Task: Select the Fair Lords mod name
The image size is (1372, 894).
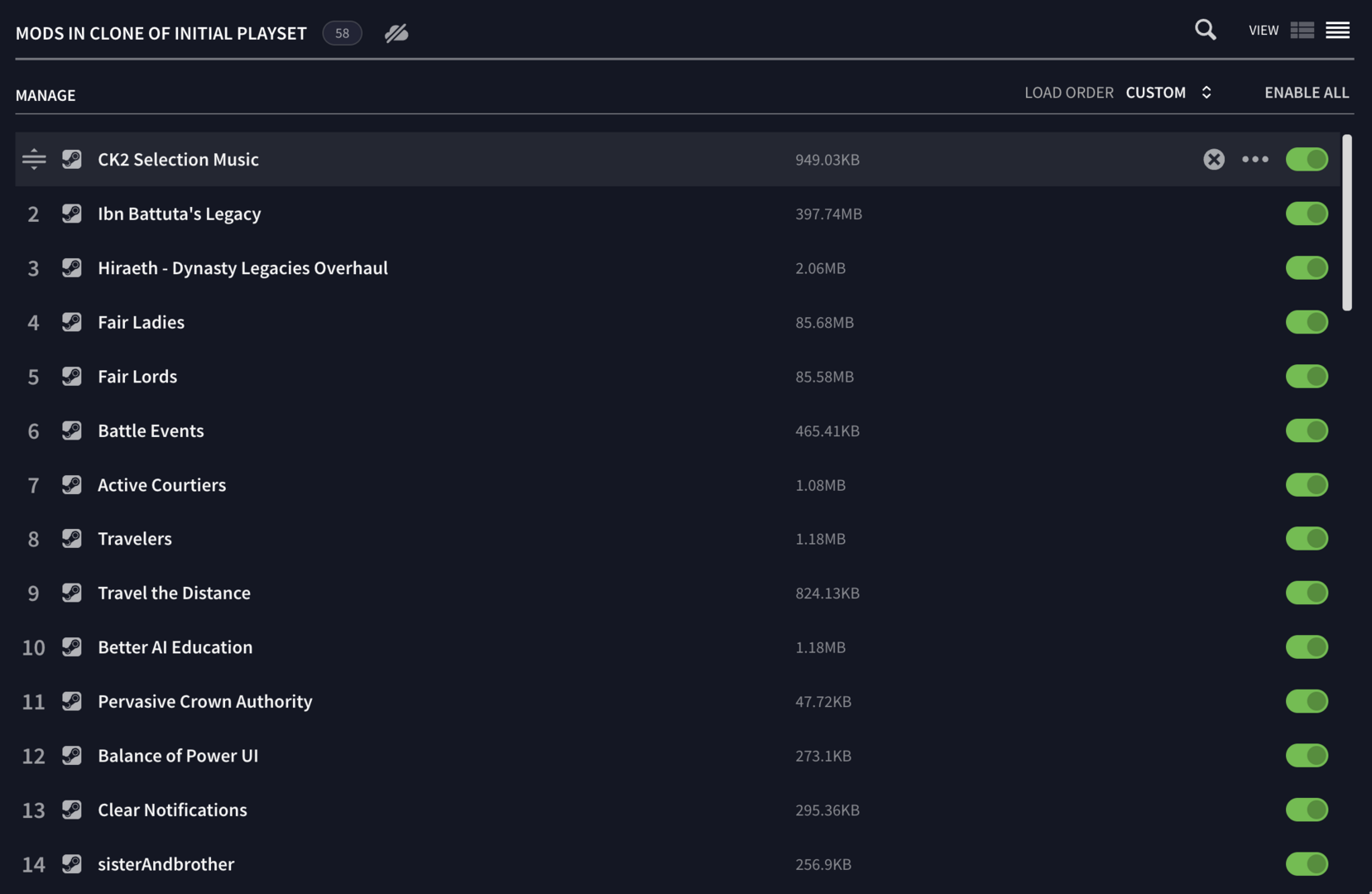Action: (x=137, y=376)
